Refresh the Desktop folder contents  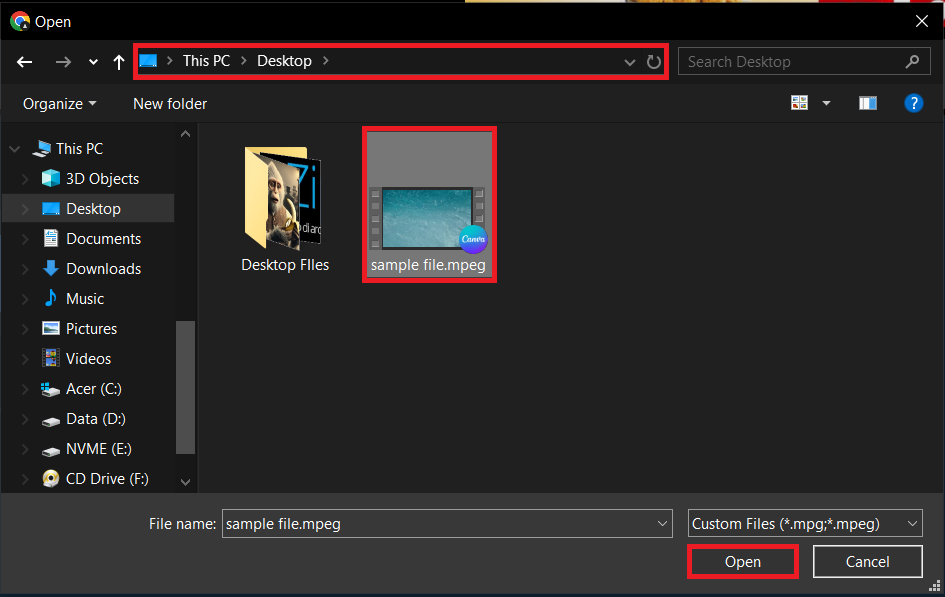(x=654, y=61)
